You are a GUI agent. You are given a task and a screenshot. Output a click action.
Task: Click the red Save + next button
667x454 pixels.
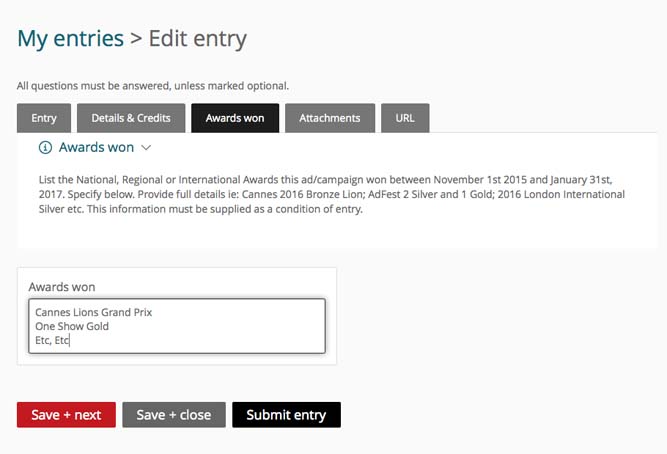pos(66,414)
